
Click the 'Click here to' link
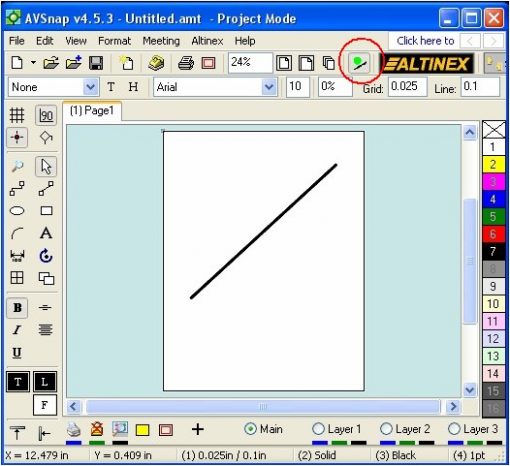tap(425, 41)
